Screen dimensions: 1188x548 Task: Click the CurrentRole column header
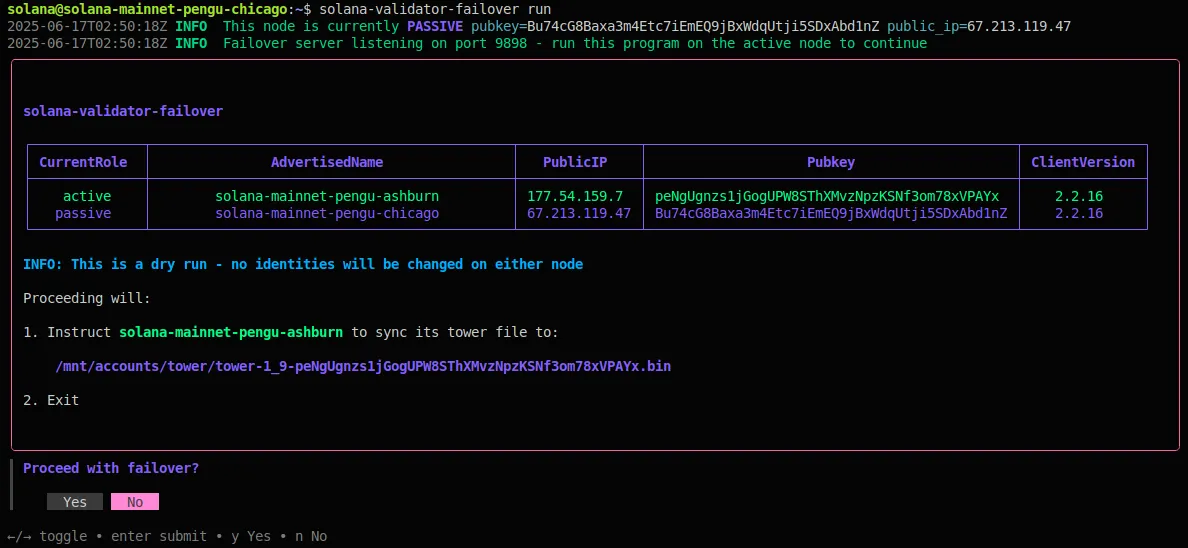pos(87,162)
